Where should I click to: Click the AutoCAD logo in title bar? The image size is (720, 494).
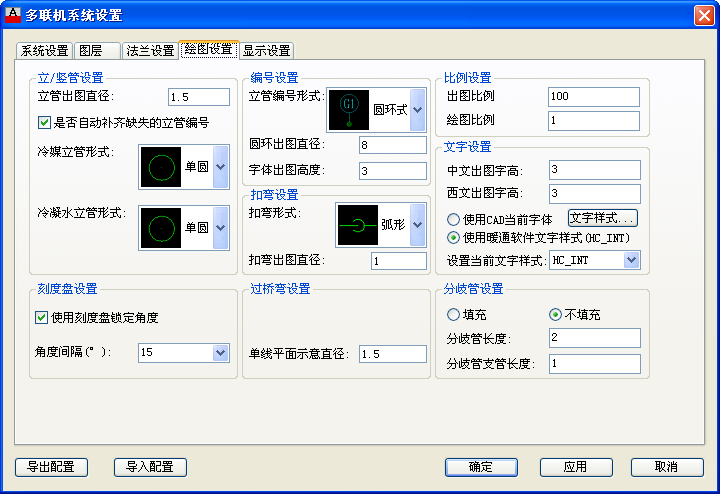click(x=13, y=14)
